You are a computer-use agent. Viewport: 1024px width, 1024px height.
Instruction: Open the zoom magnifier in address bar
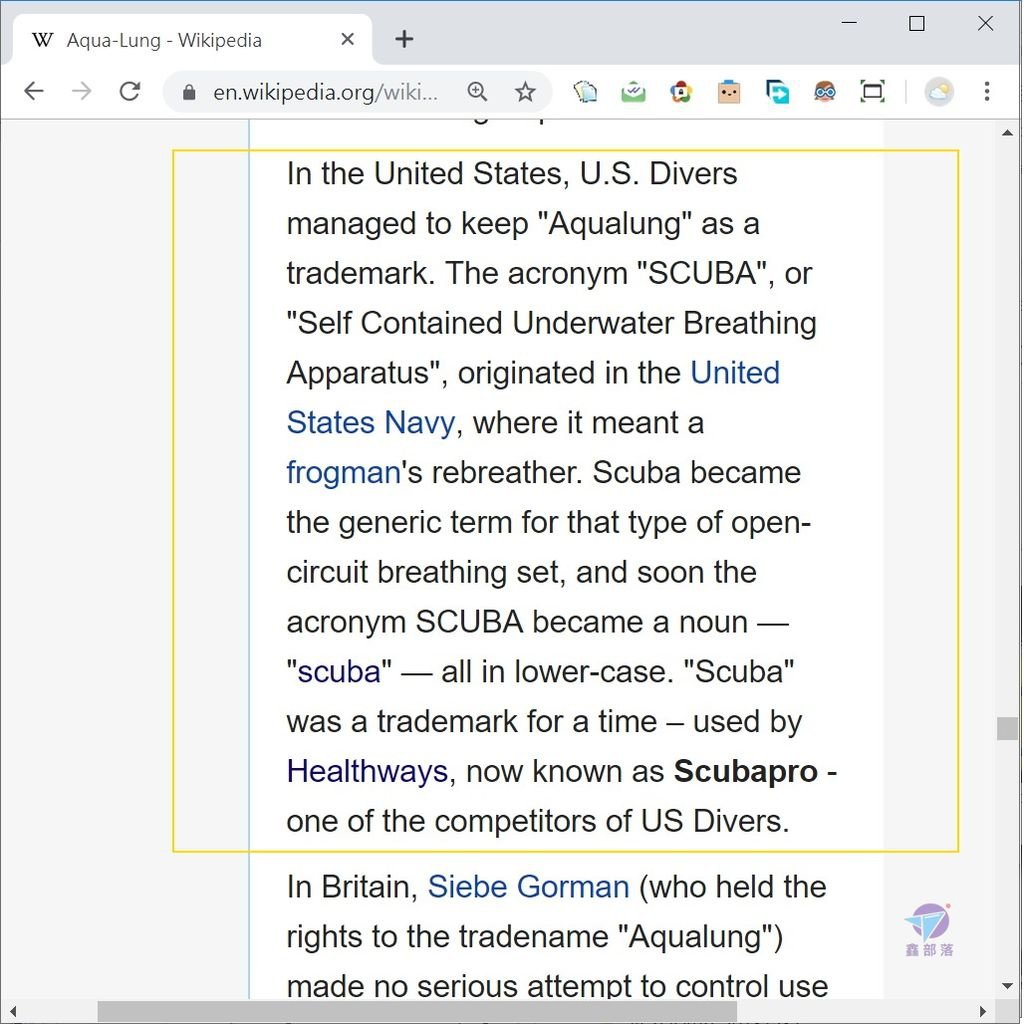pyautogui.click(x=477, y=91)
